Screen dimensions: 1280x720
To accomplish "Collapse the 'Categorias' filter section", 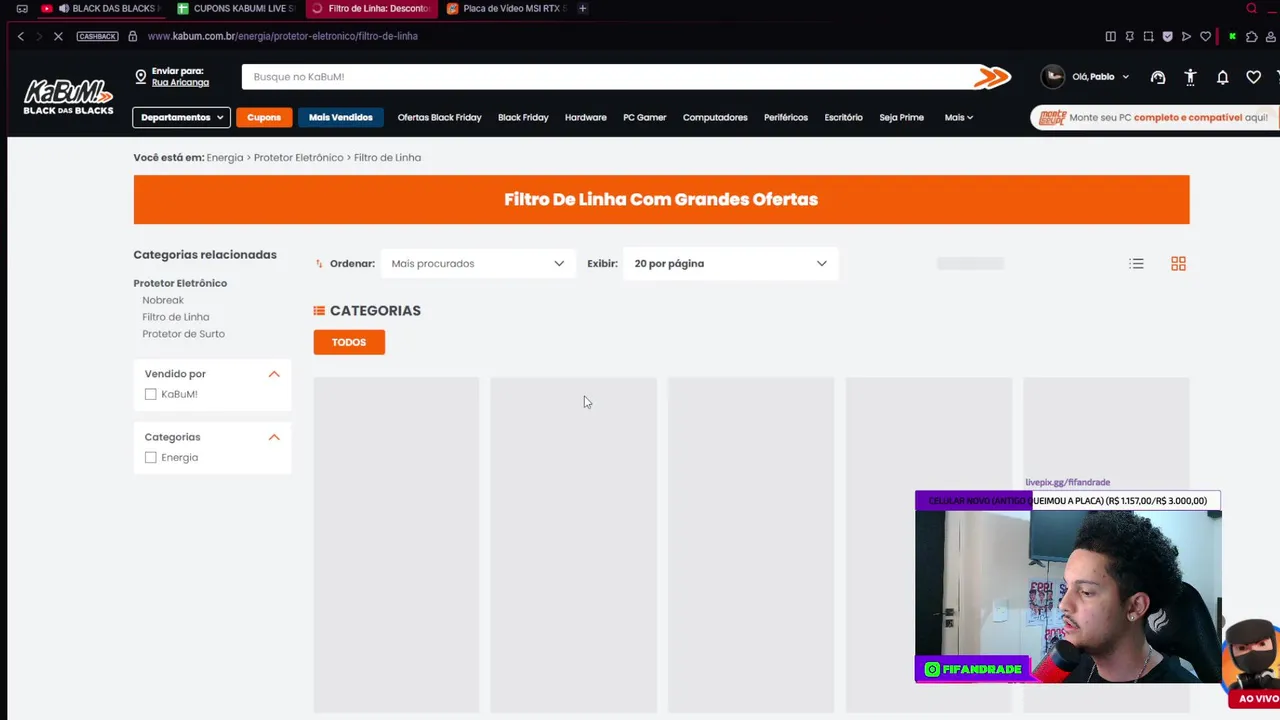I will pyautogui.click(x=274, y=437).
